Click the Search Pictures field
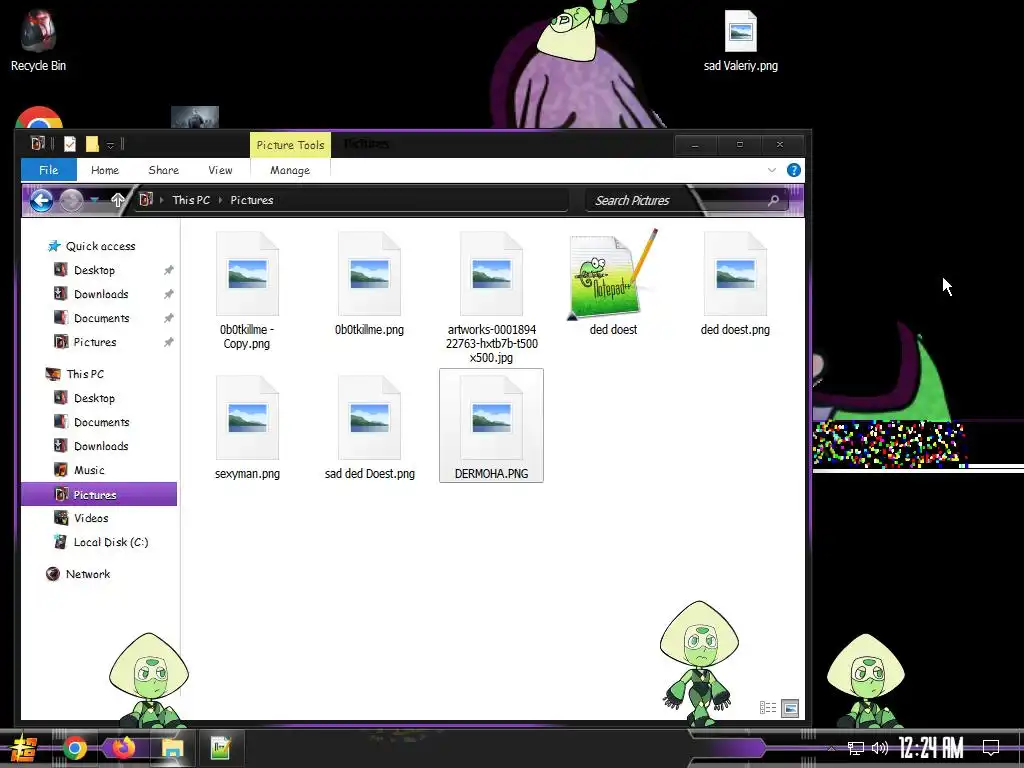The height and width of the screenshot is (768, 1024). 686,200
